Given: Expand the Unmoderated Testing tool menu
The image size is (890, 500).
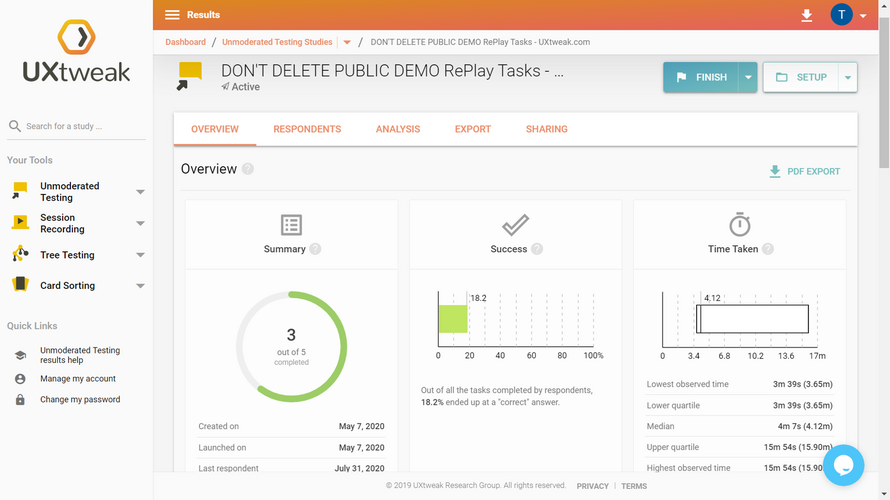Looking at the screenshot, I should click(140, 192).
